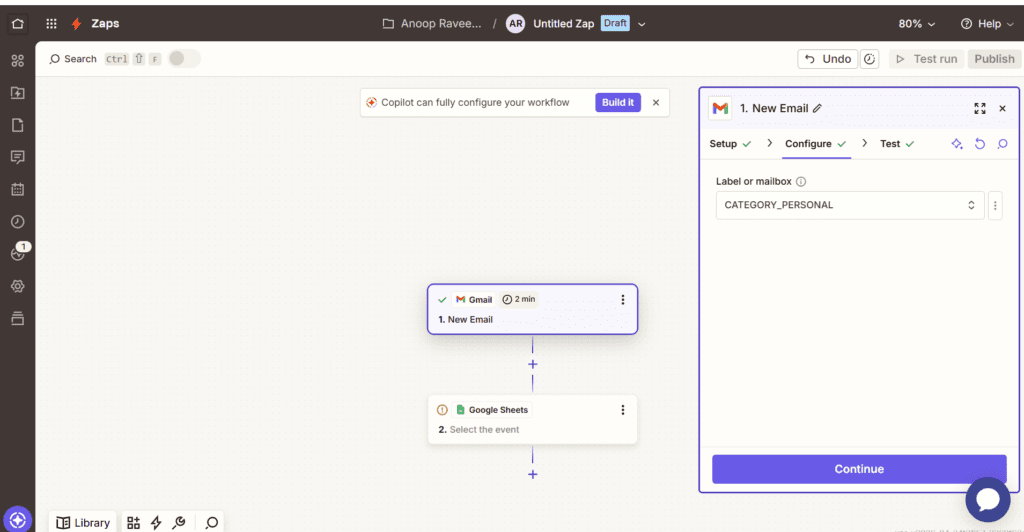Image resolution: width=1024 pixels, height=532 pixels.
Task: Click the AI sparkle icon in step panel
Action: click(x=957, y=144)
